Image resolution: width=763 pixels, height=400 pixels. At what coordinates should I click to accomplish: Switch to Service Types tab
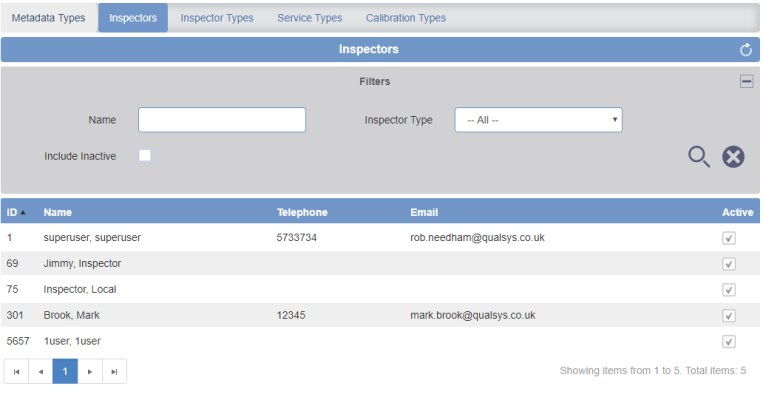click(310, 18)
